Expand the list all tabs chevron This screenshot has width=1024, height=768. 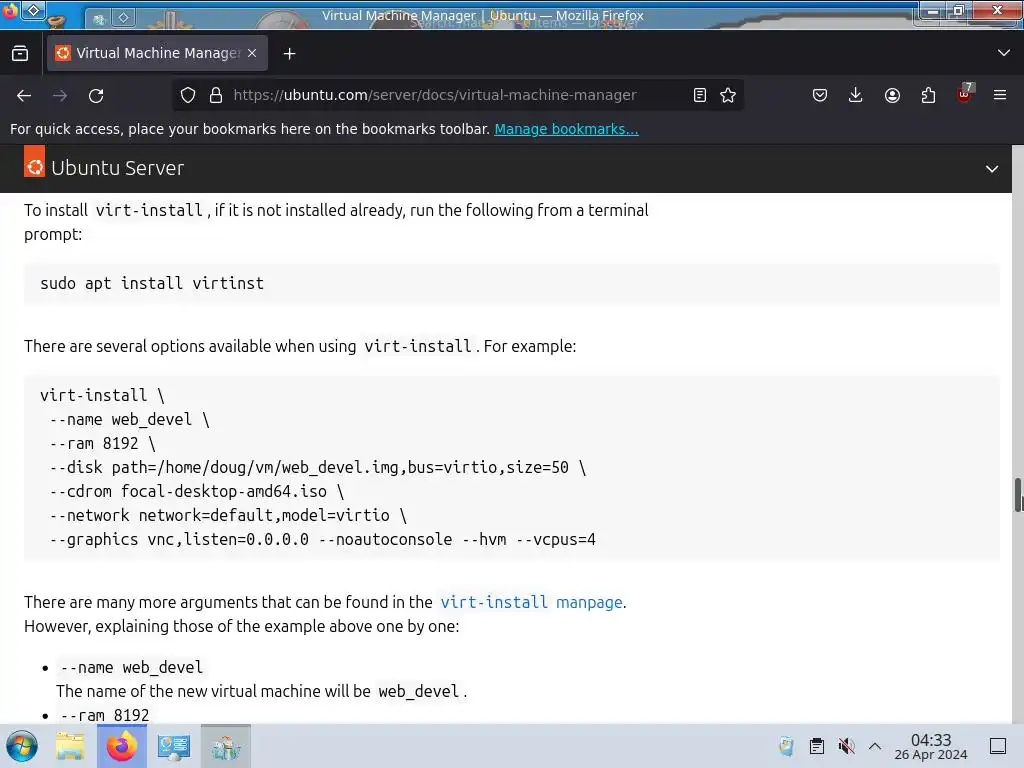coord(1004,53)
